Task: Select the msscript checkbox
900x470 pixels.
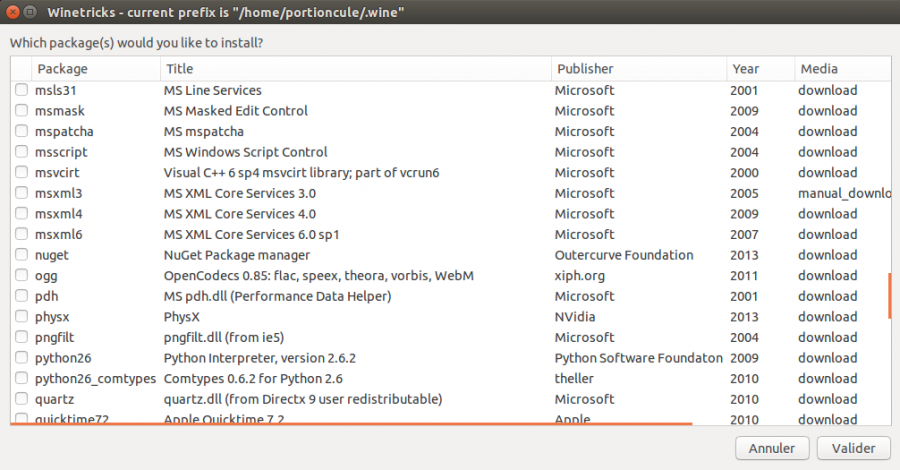Action: pos(21,152)
